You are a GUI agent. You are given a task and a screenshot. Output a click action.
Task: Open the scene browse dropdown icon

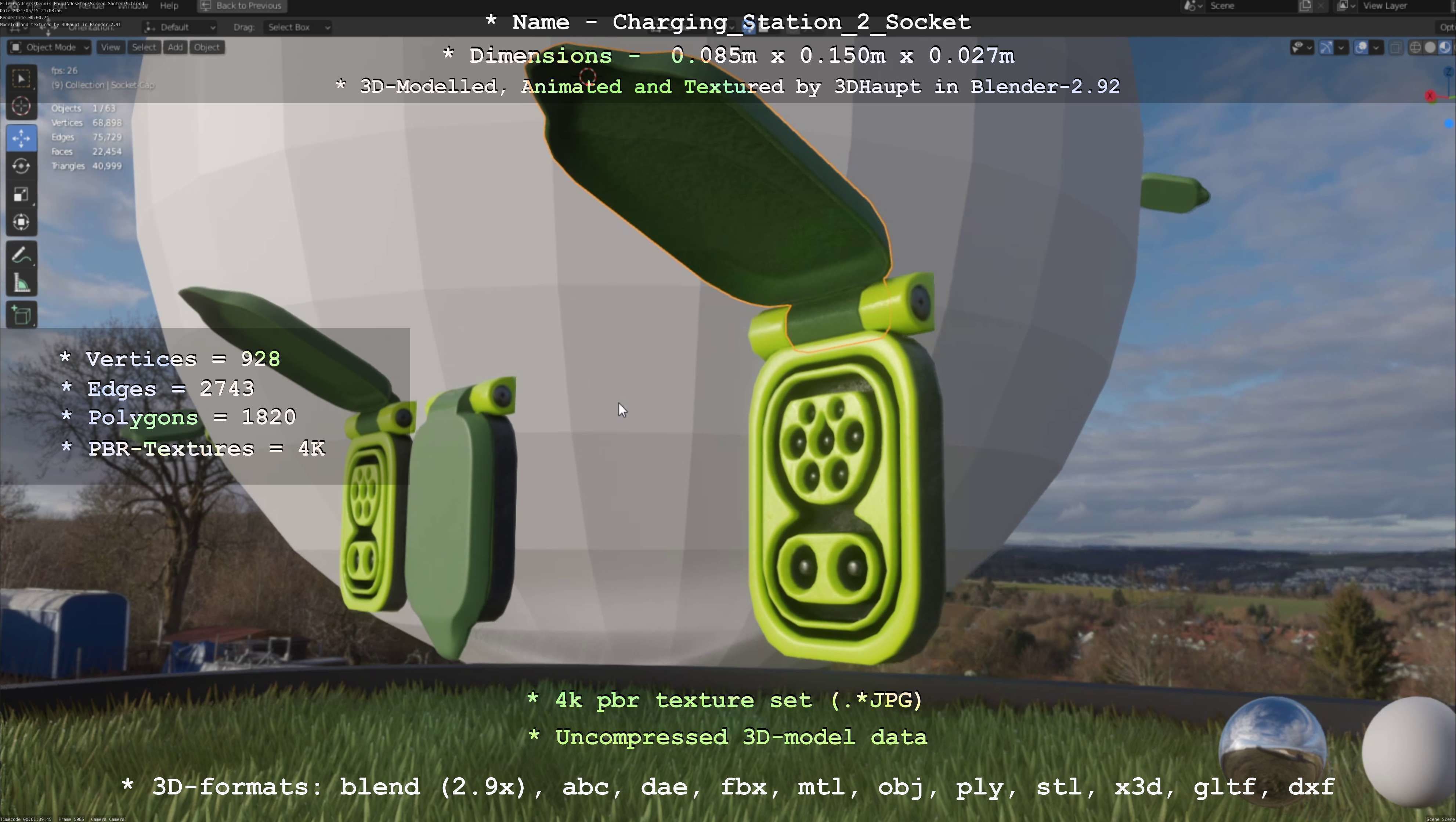1193,6
